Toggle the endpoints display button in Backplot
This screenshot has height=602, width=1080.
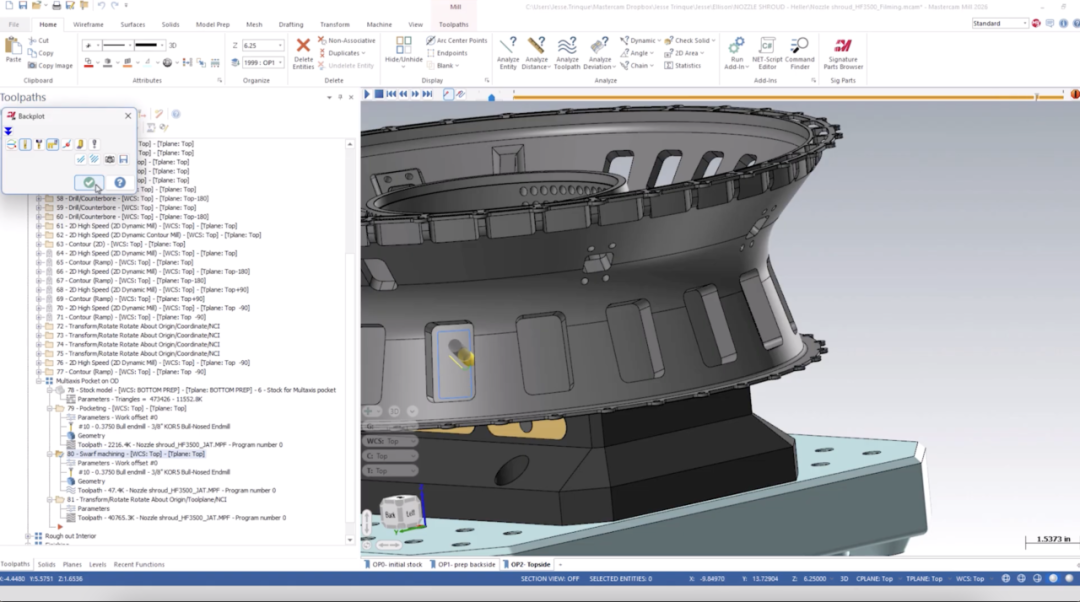(67, 144)
